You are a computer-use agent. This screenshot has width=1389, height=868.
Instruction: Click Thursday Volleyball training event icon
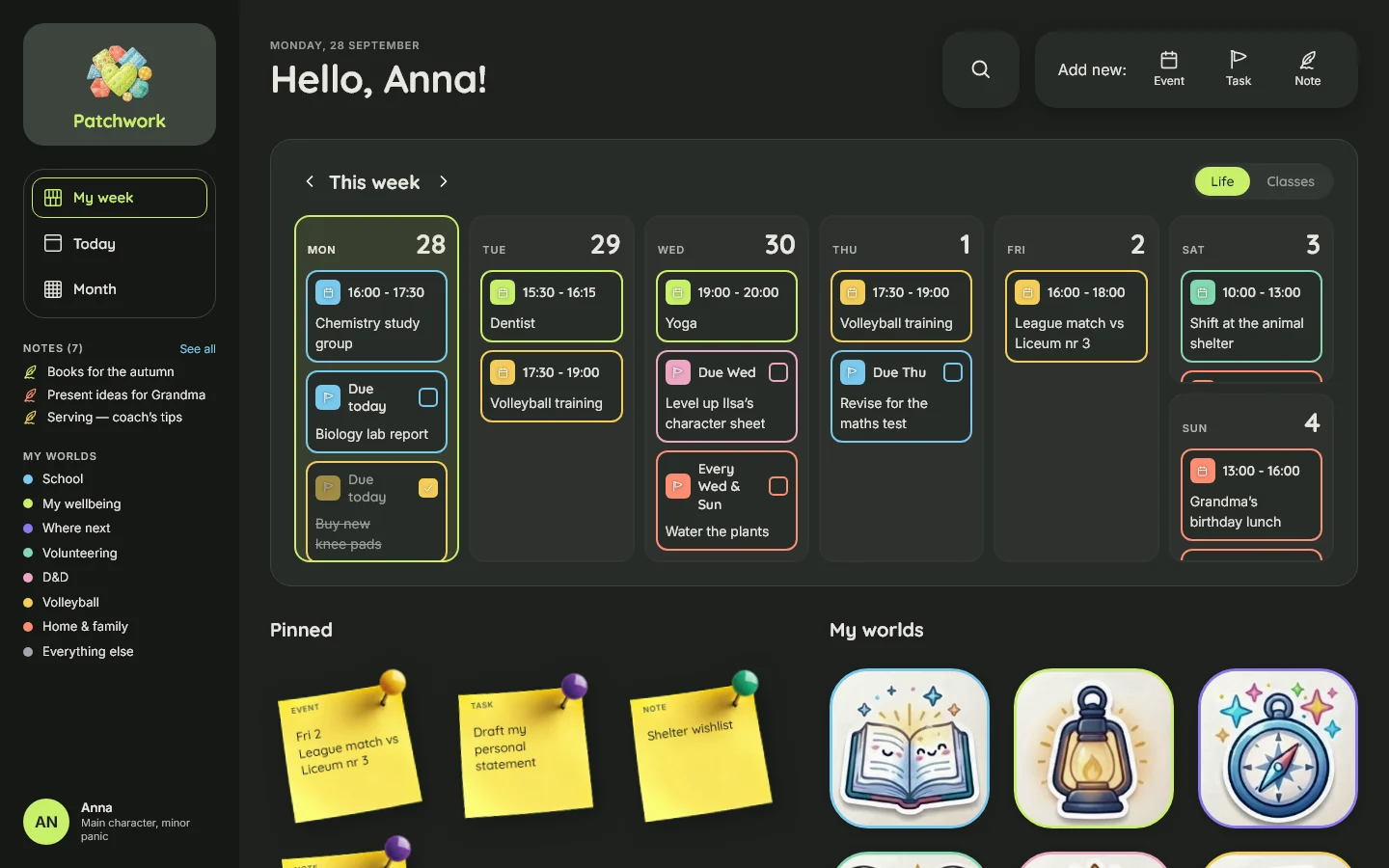[x=853, y=292]
